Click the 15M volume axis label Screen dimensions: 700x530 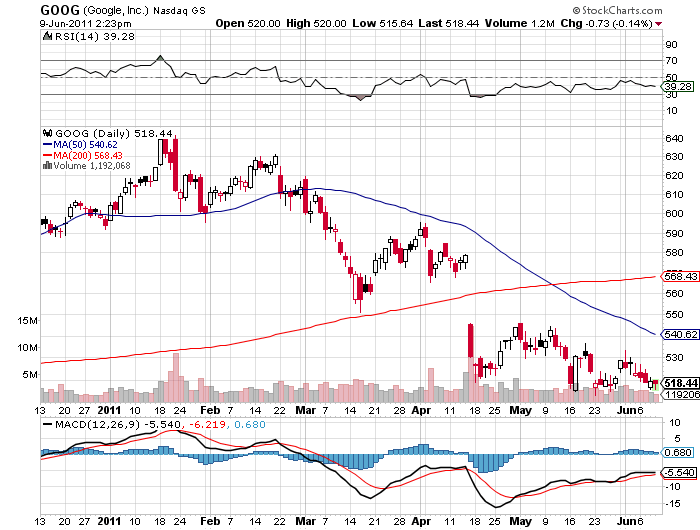pos(28,321)
